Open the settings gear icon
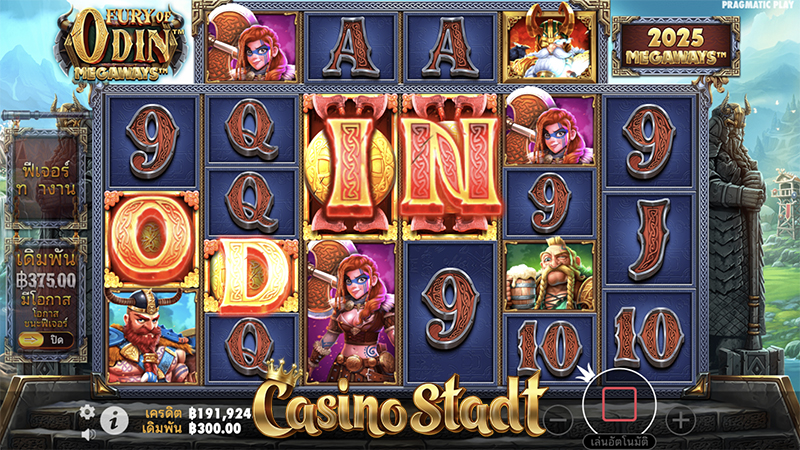Viewport: 800px width, 450px height. pos(87,412)
